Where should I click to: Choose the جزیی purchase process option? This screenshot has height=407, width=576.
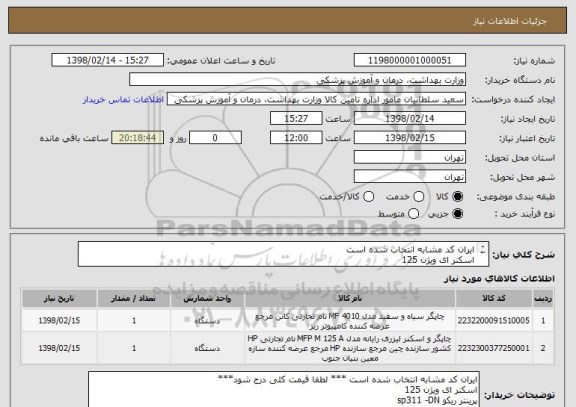(x=457, y=213)
